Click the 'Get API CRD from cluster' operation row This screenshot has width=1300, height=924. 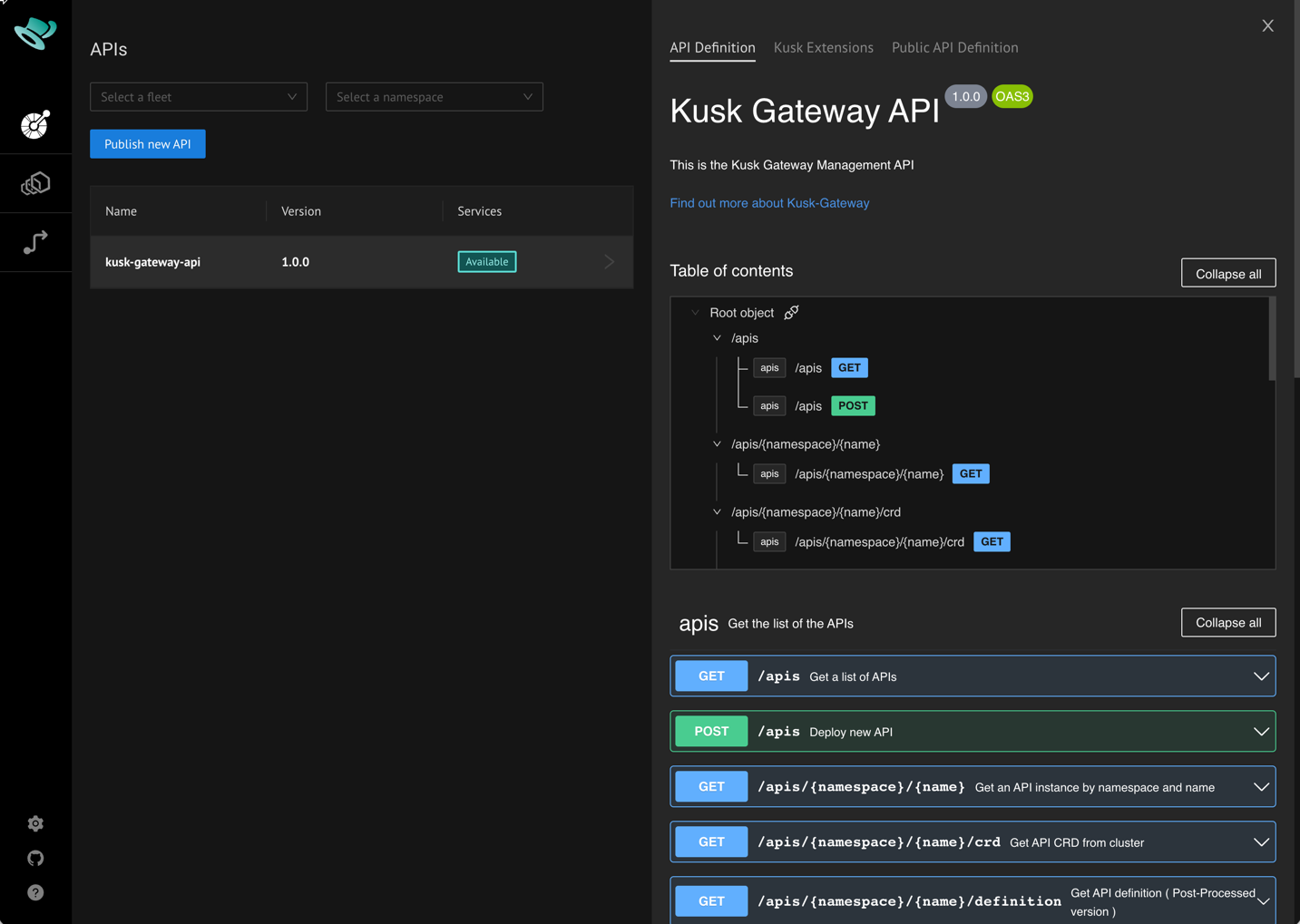click(973, 842)
